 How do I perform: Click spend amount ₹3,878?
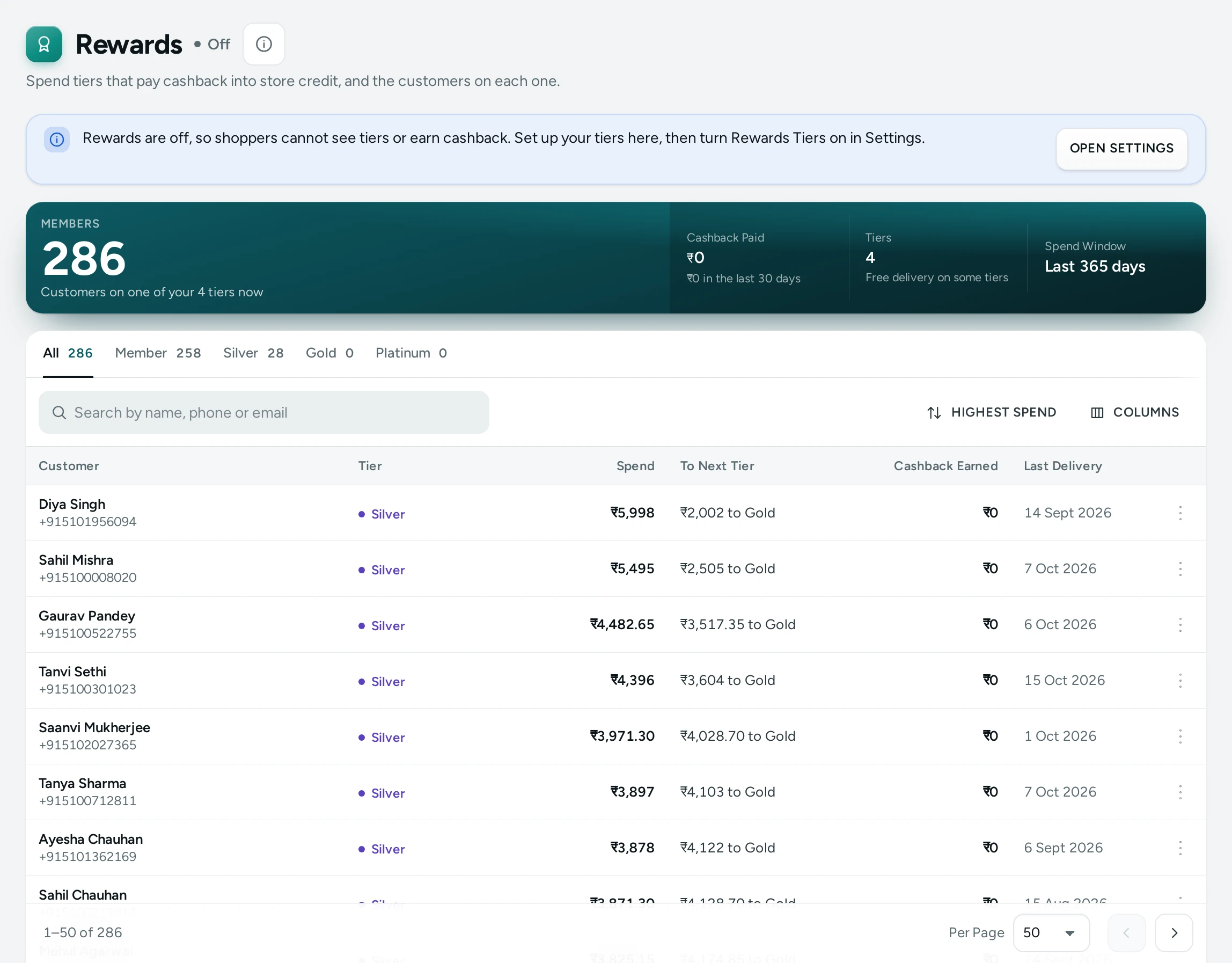632,848
